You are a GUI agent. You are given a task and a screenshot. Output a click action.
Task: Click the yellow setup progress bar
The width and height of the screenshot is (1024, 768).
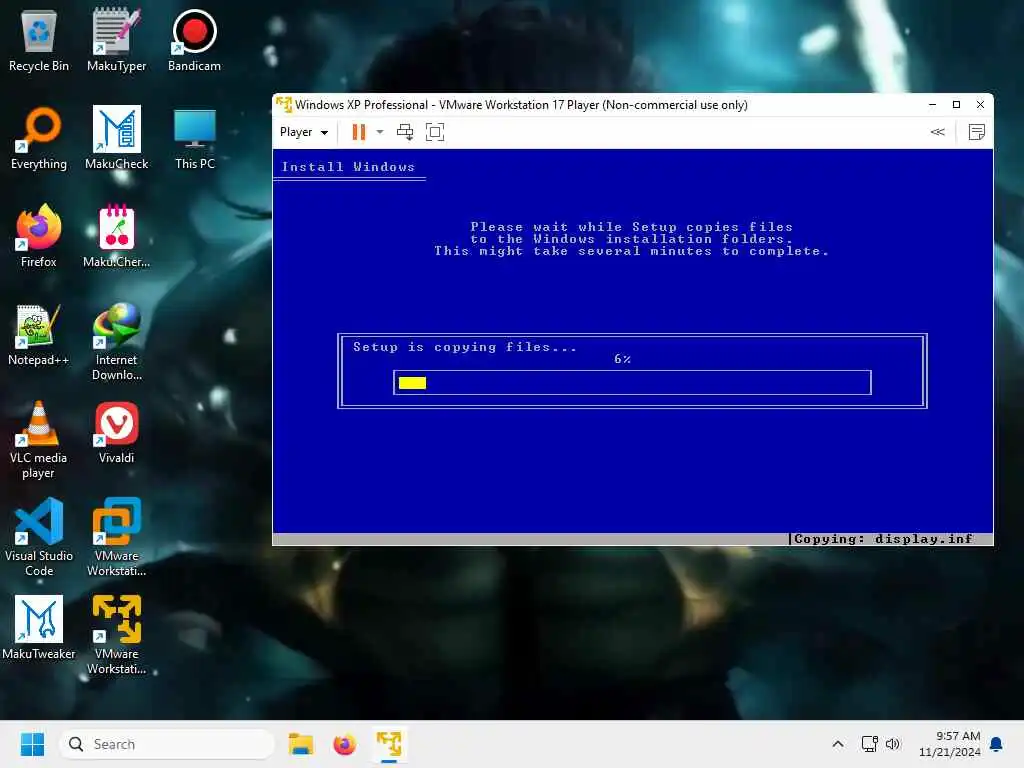pyautogui.click(x=413, y=383)
